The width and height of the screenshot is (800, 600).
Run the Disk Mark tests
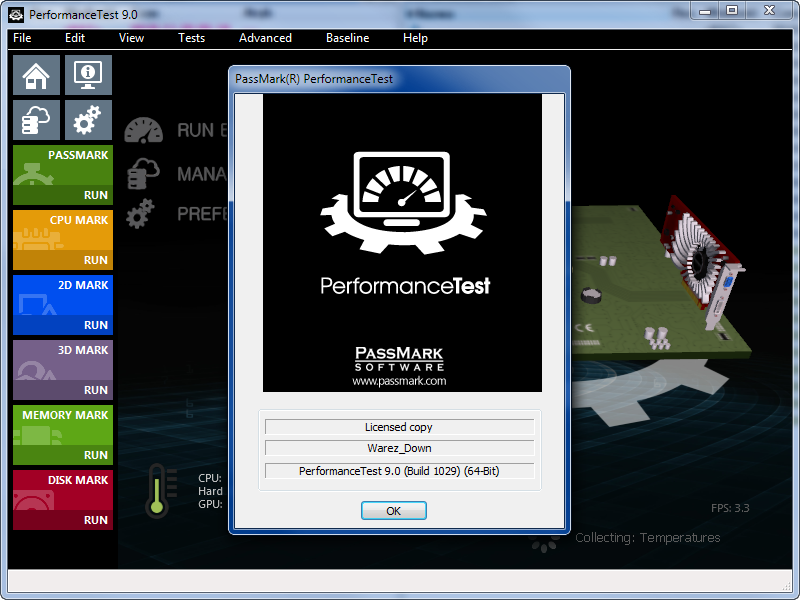tap(95, 520)
